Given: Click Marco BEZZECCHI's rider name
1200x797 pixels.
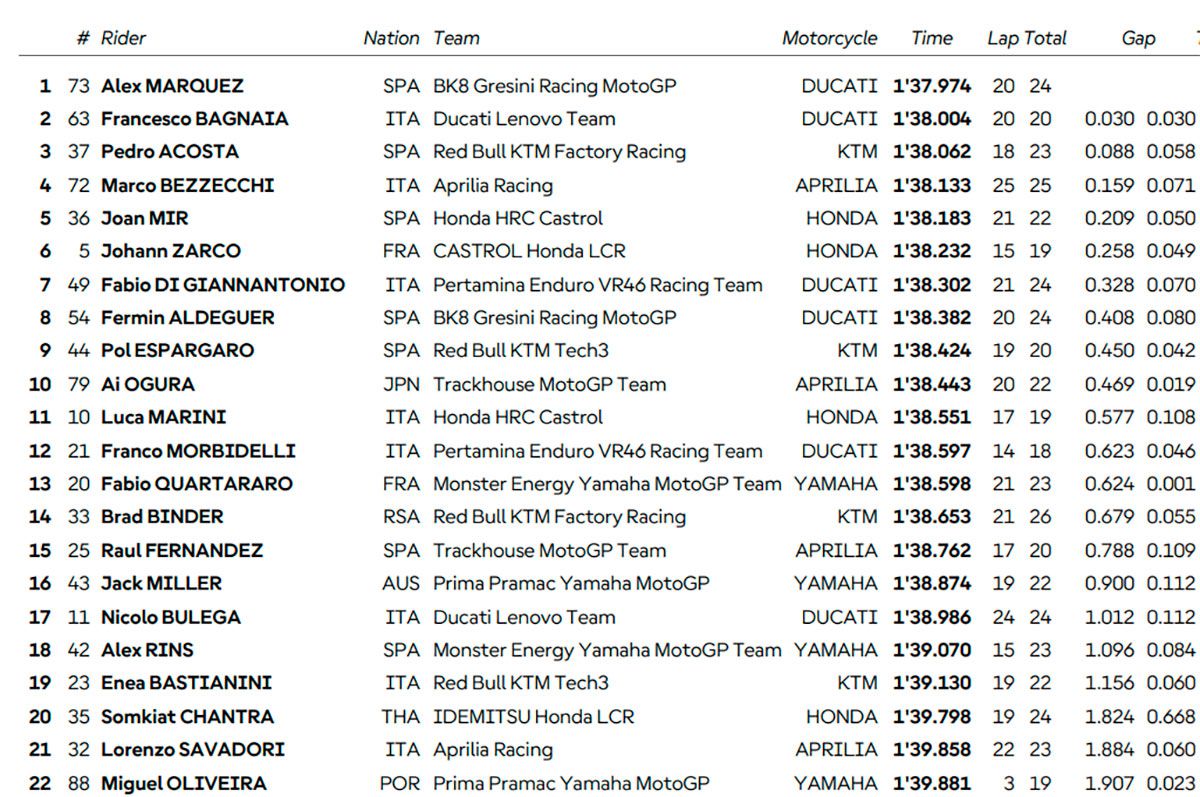Looking at the screenshot, I should 187,185.
